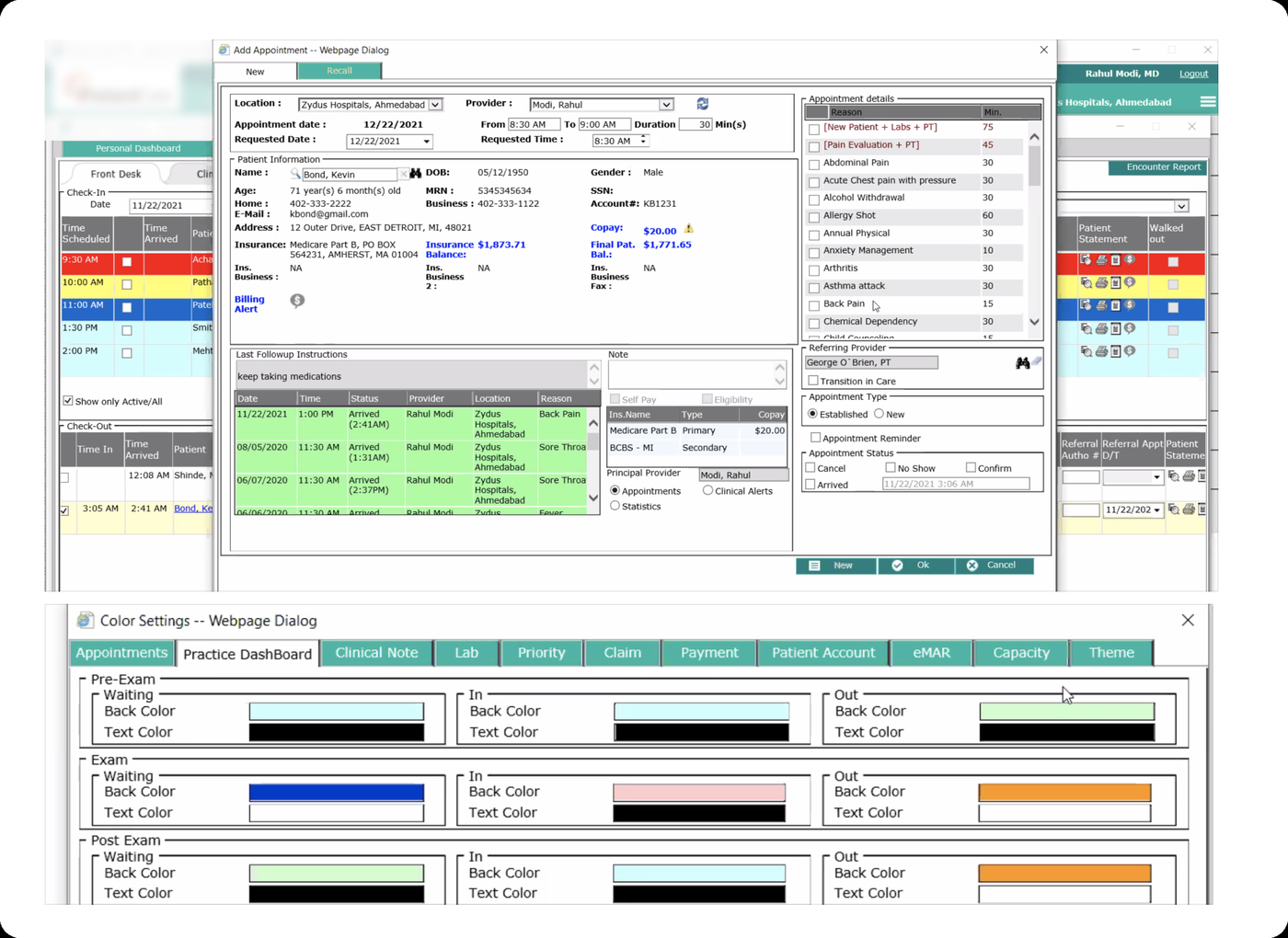Switch to the Recall tab

339,71
